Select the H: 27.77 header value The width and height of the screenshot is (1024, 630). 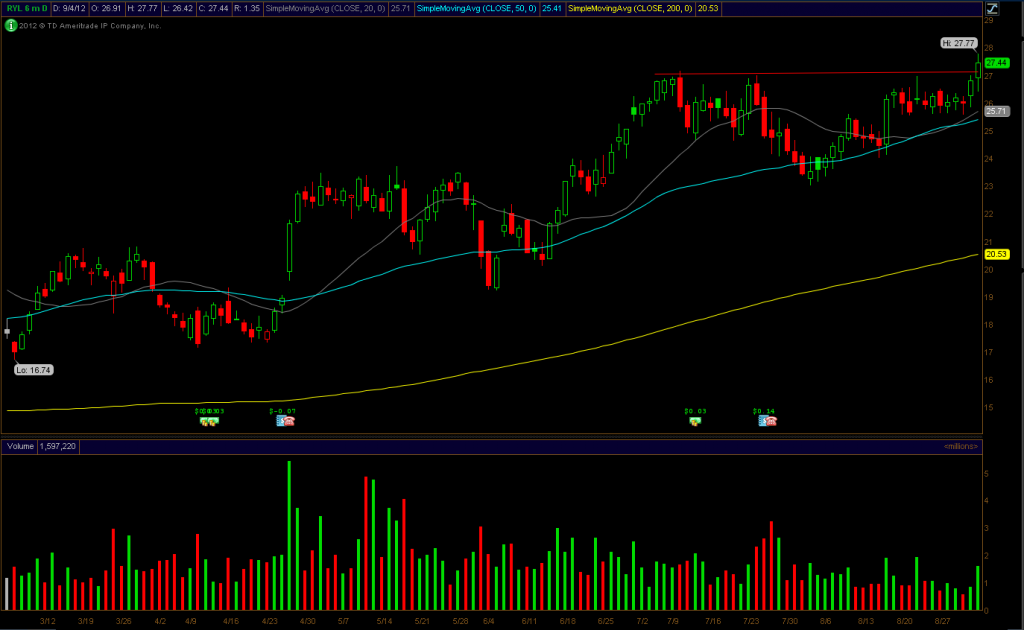click(142, 8)
